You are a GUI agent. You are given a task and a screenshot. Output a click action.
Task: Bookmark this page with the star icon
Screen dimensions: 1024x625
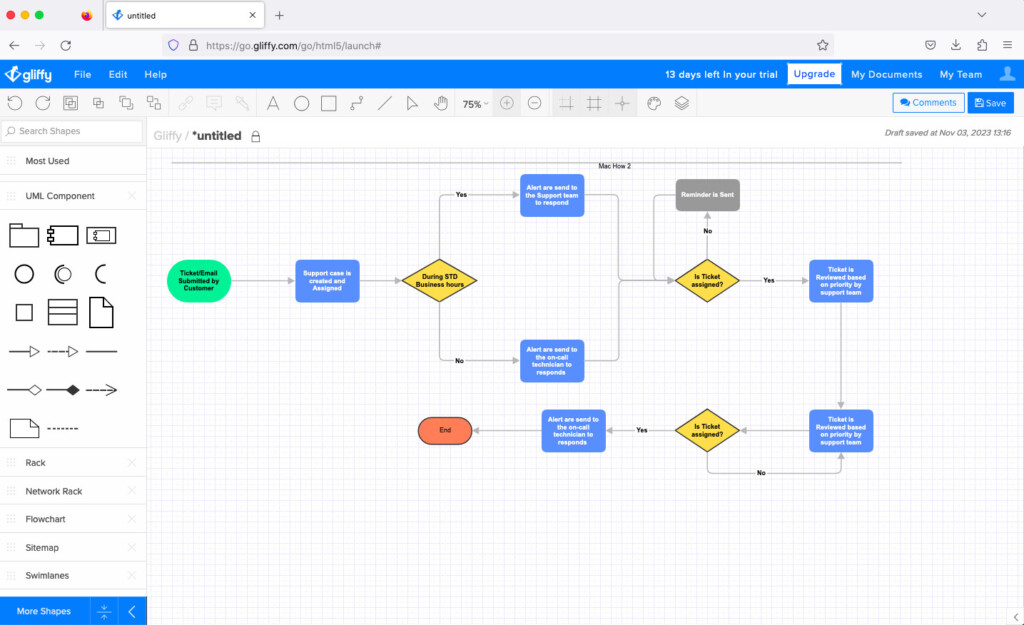pos(822,45)
